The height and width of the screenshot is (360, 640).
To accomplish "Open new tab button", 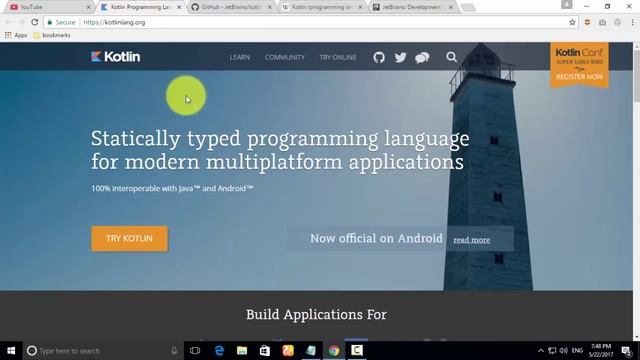I will click(x=469, y=7).
